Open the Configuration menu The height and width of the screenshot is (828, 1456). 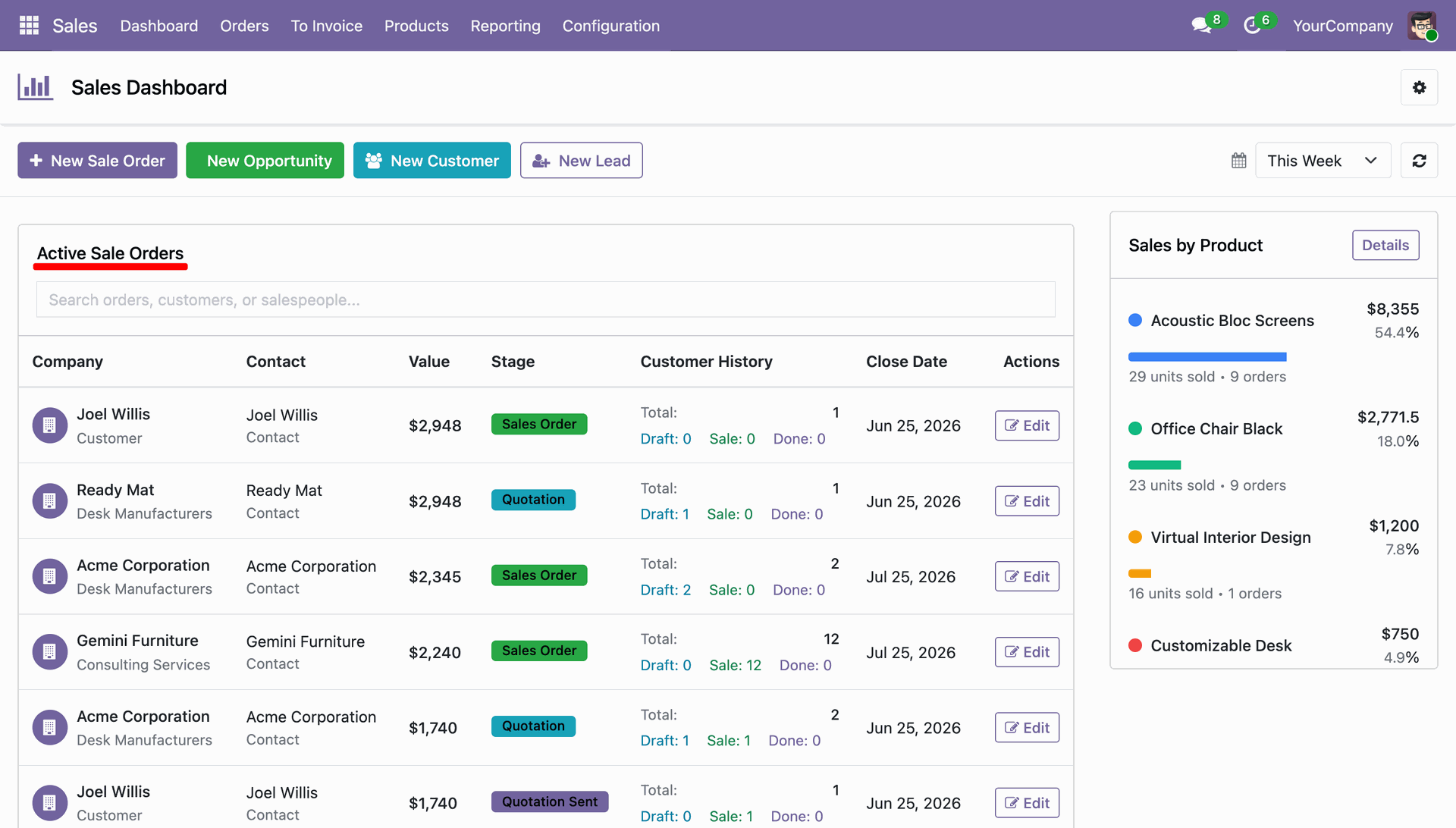pos(610,26)
